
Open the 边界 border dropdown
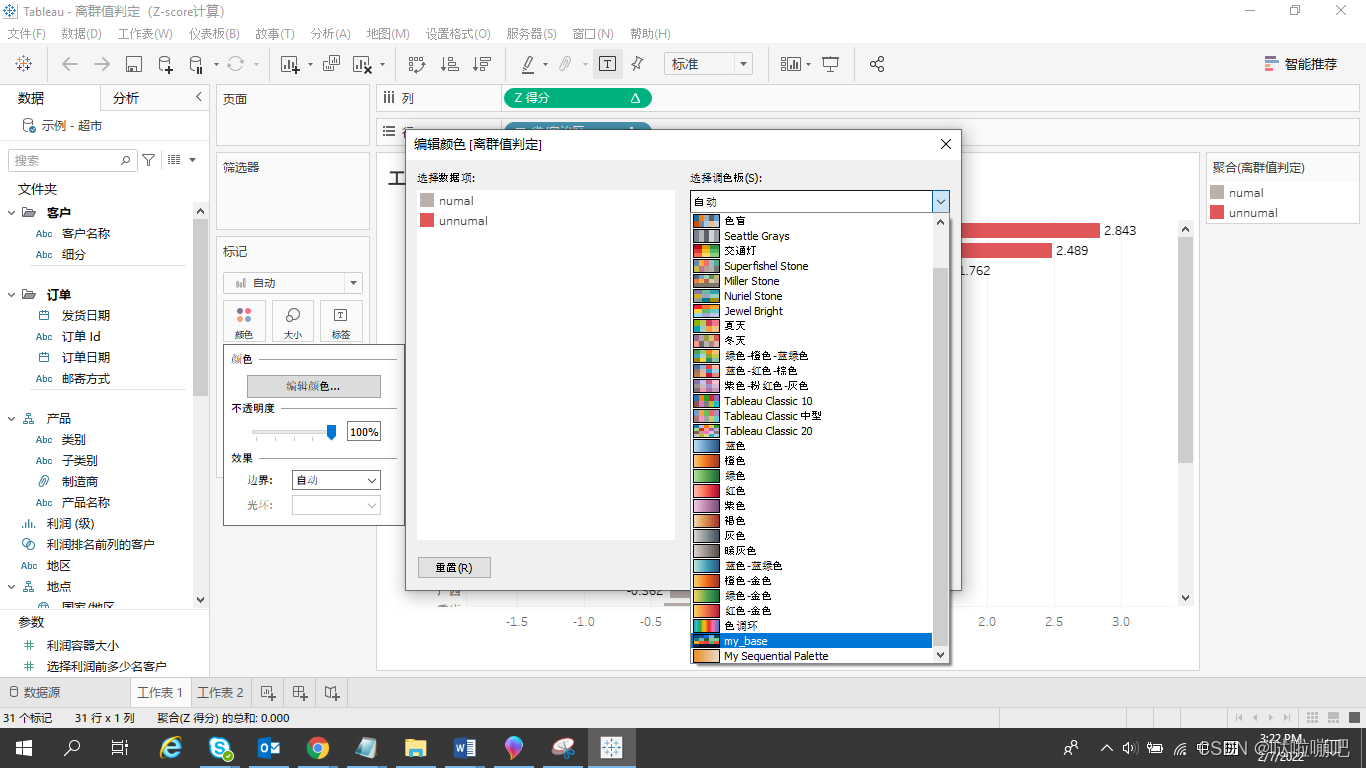(336, 480)
